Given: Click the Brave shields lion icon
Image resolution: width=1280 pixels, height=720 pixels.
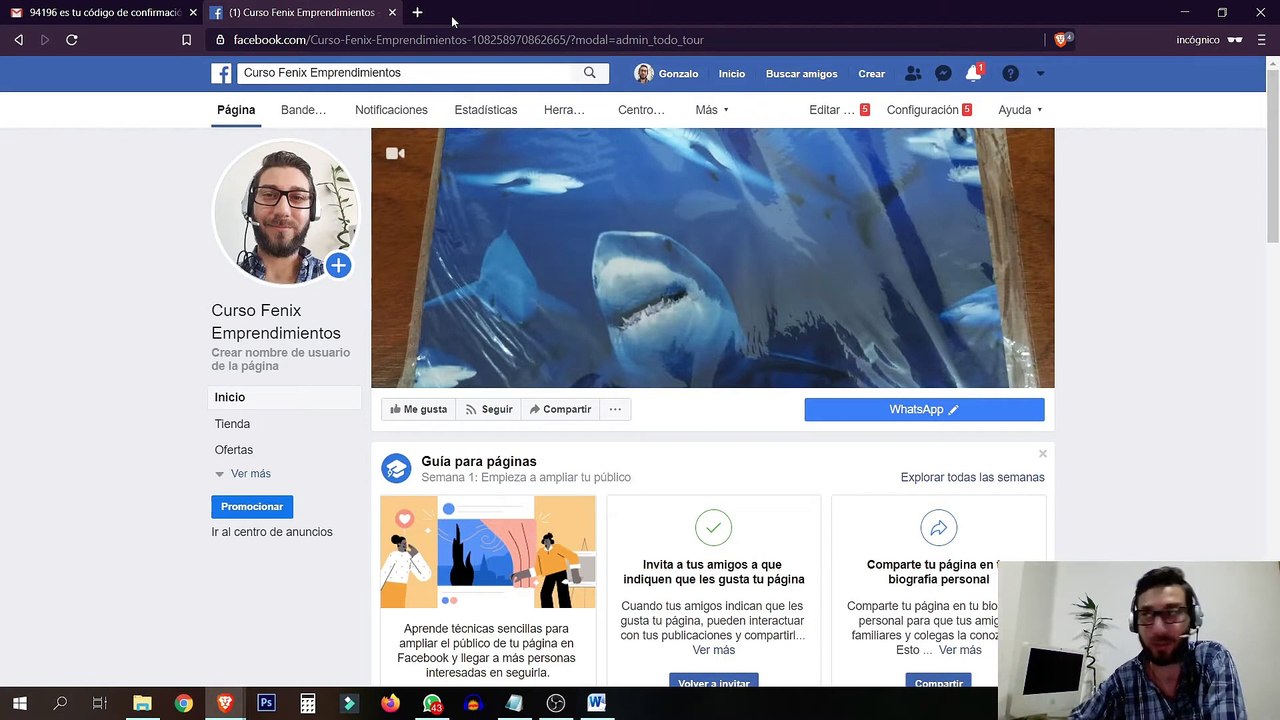Looking at the screenshot, I should click(x=1062, y=40).
